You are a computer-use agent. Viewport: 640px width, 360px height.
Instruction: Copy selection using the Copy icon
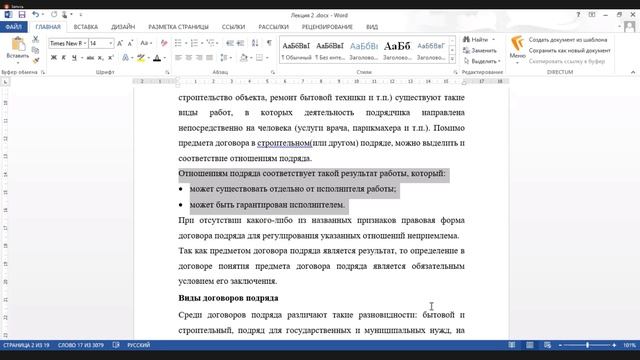coord(36,50)
